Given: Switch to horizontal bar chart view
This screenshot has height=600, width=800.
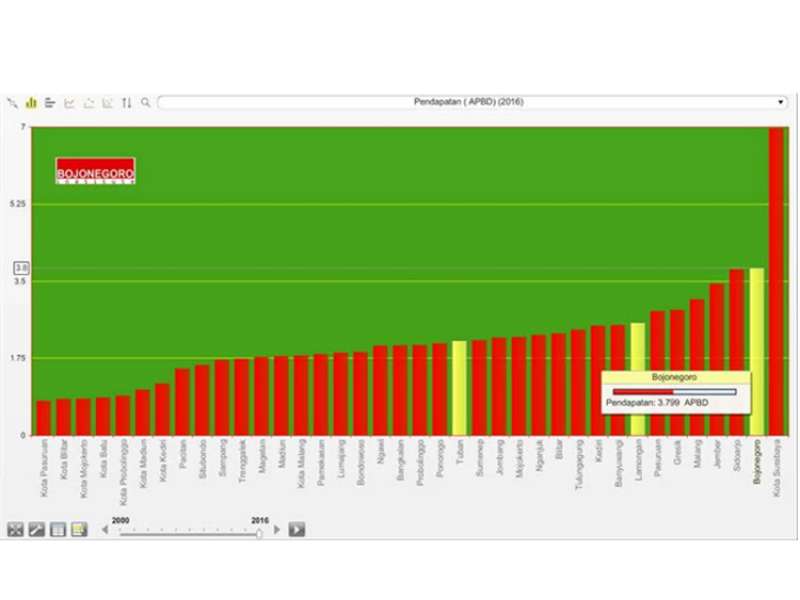Looking at the screenshot, I should [x=50, y=103].
